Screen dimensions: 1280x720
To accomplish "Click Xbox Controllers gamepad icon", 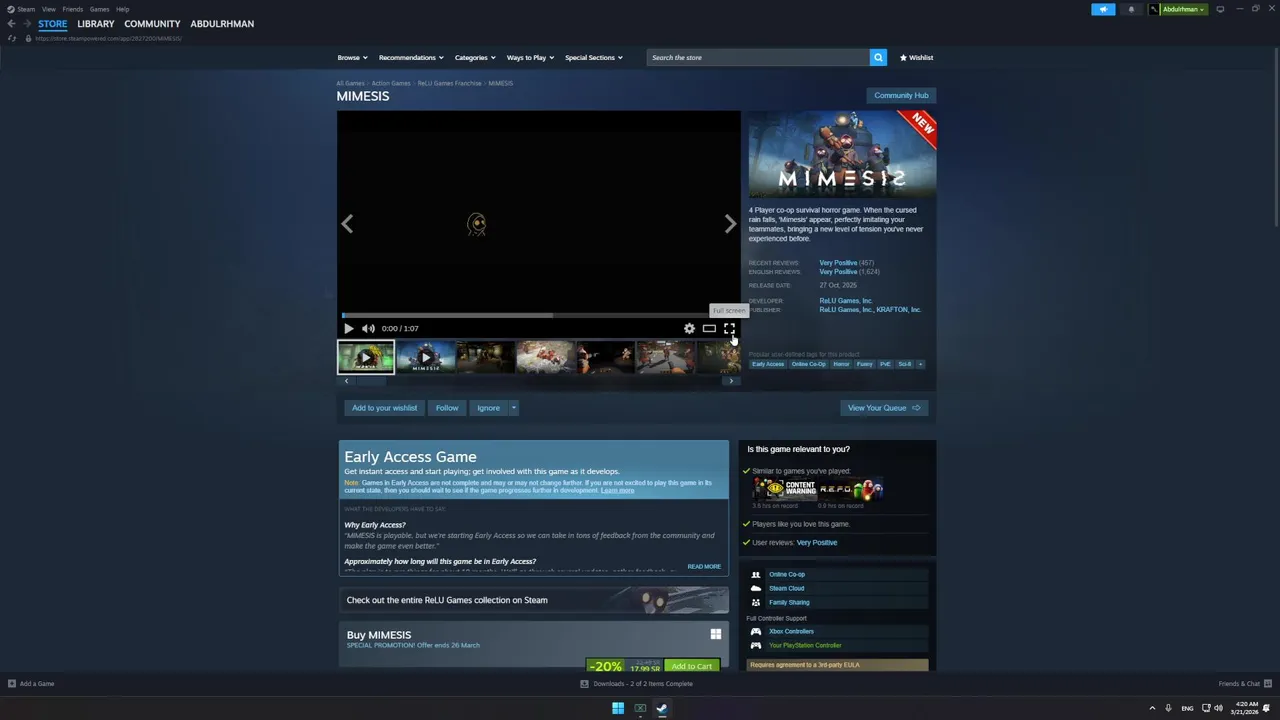I will [x=755, y=631].
